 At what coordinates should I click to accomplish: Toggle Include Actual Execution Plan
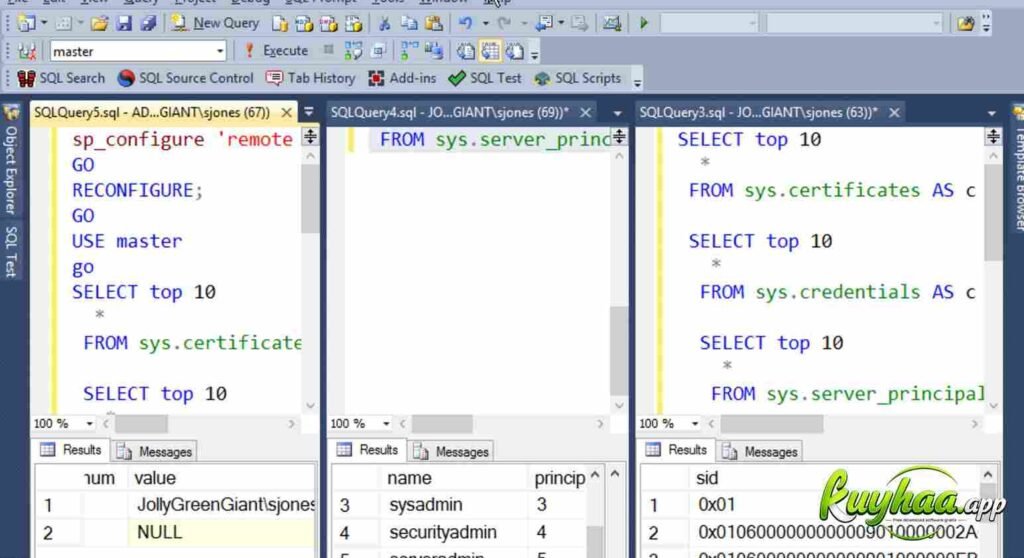[x=409, y=51]
